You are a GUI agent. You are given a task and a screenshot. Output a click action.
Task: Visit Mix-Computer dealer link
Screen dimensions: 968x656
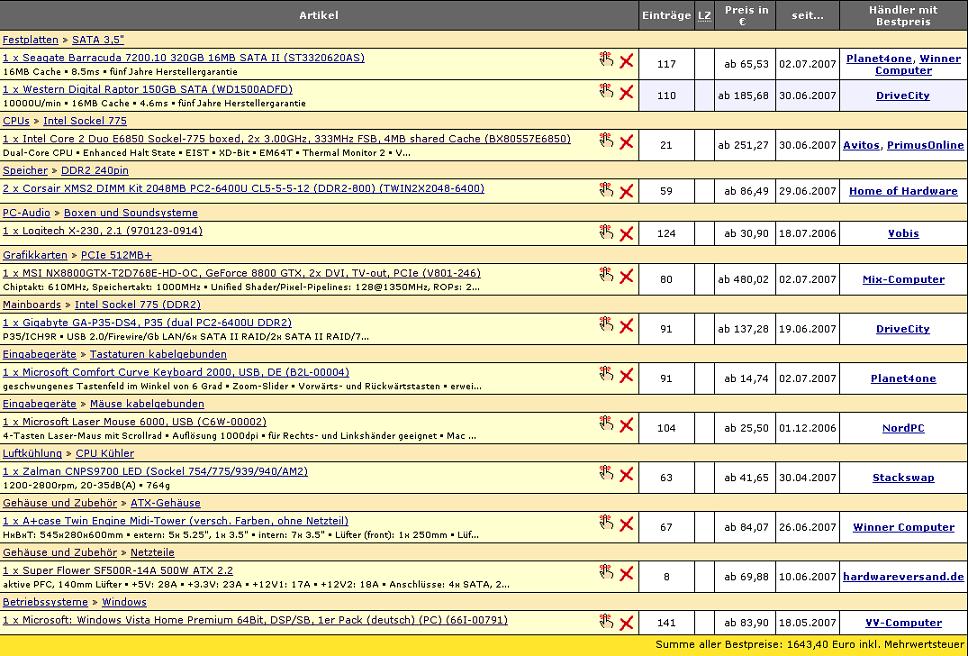point(903,279)
